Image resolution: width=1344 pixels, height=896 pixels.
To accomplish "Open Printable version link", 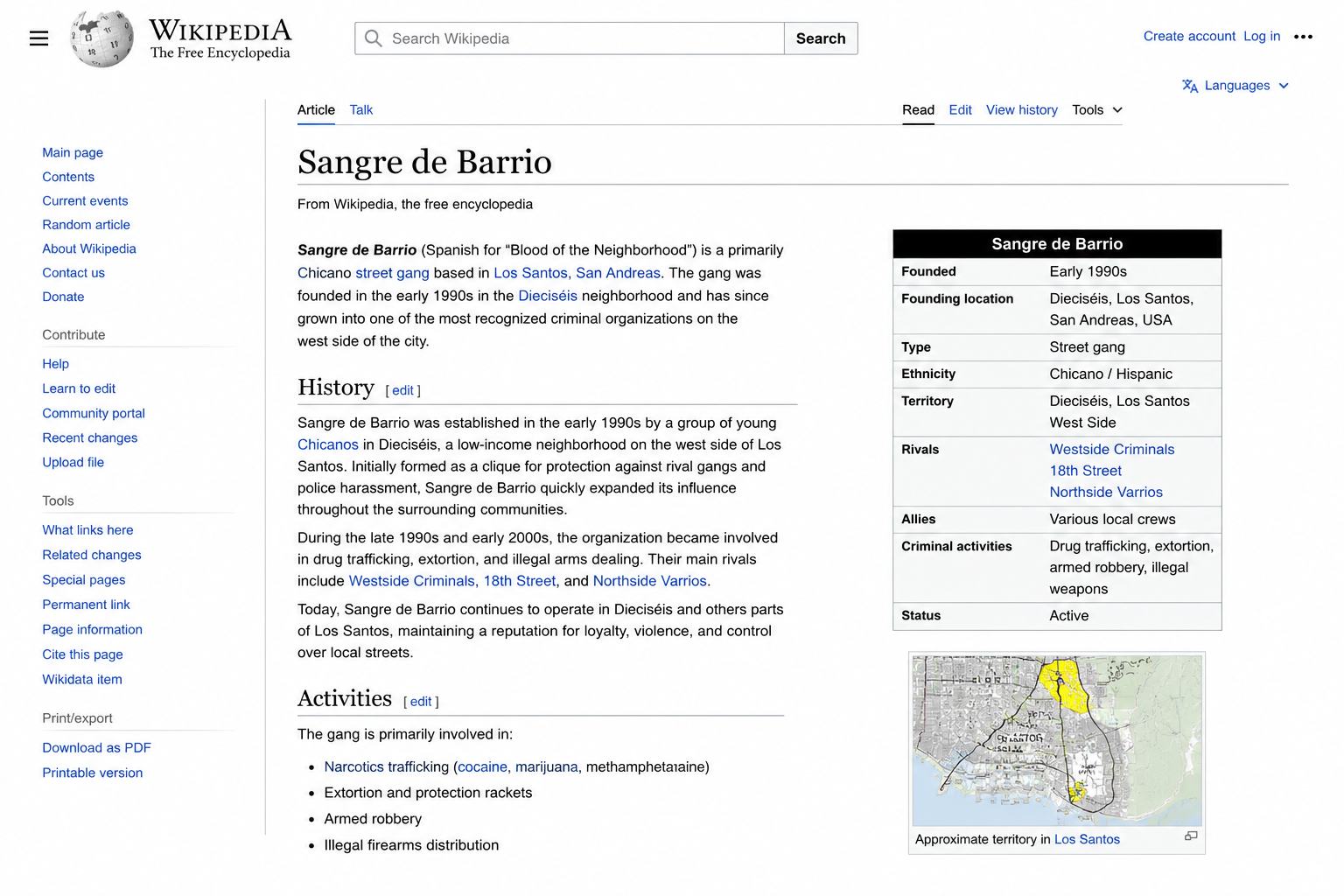I will 92,773.
